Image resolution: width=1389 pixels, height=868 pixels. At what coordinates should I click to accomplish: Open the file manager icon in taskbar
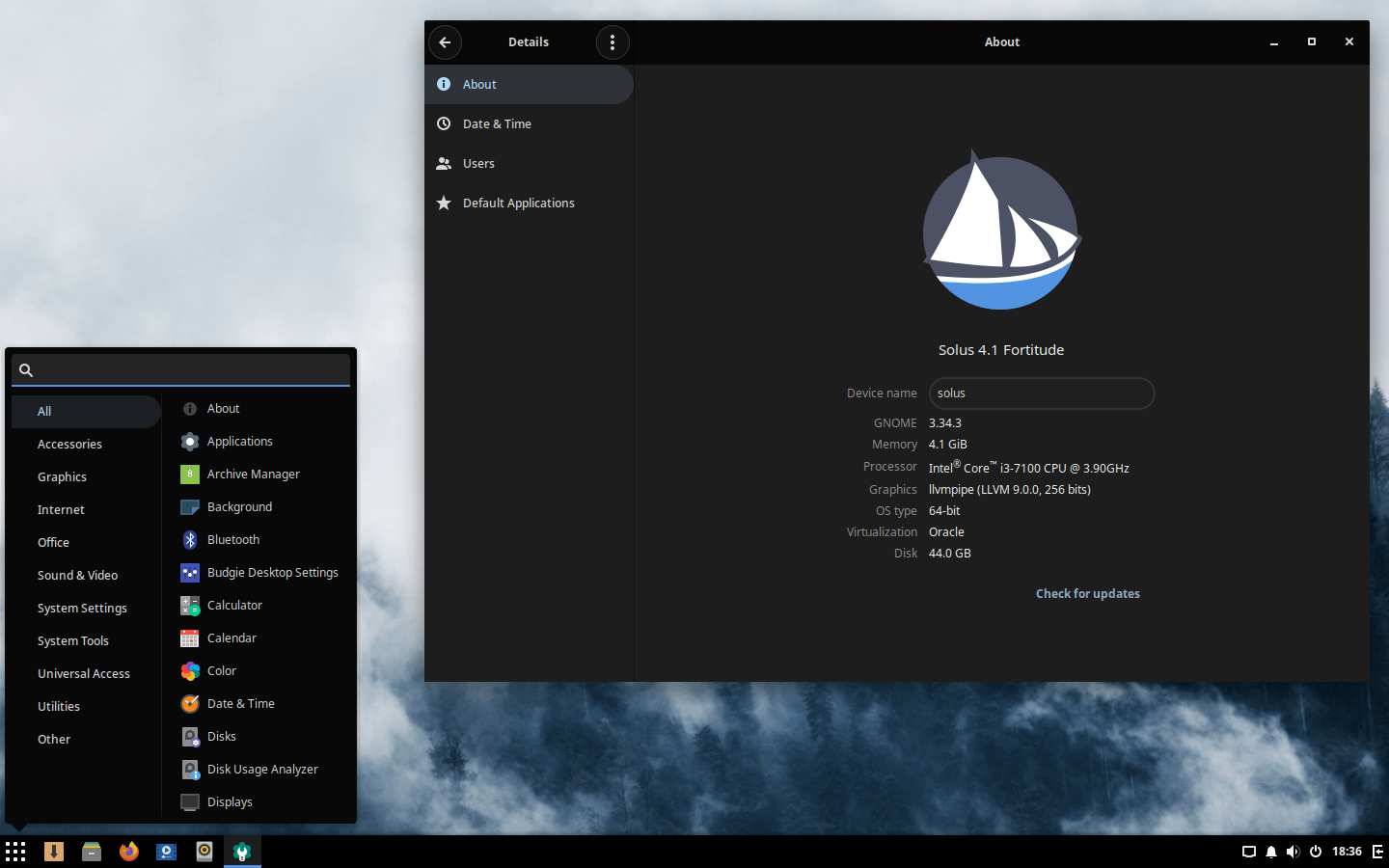[x=92, y=852]
